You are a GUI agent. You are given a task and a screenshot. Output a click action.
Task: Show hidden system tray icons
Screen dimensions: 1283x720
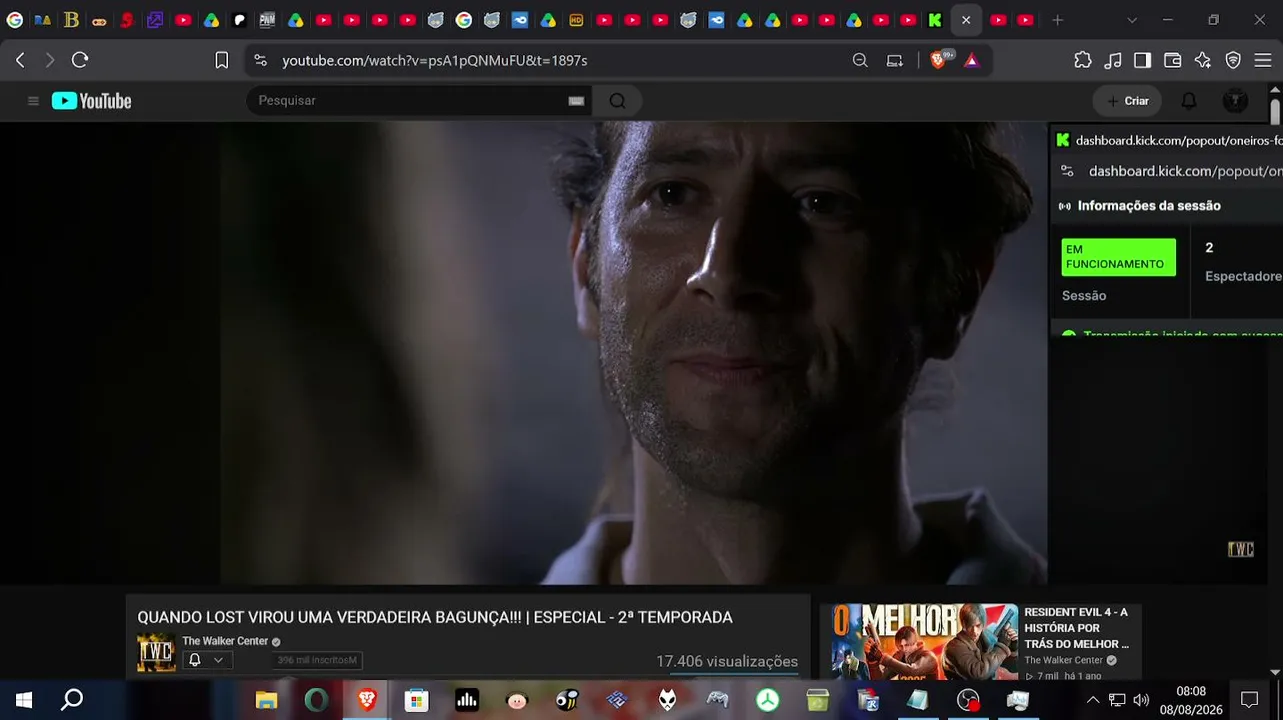[x=1092, y=700]
